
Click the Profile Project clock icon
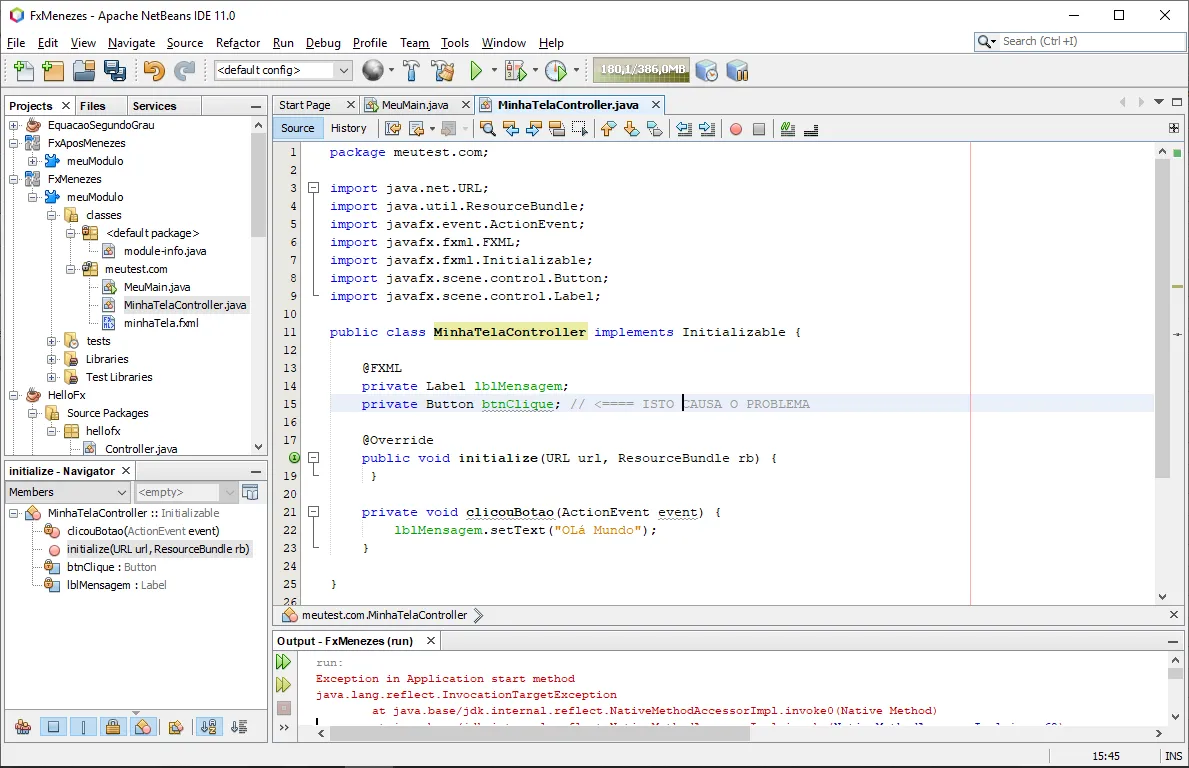click(556, 71)
